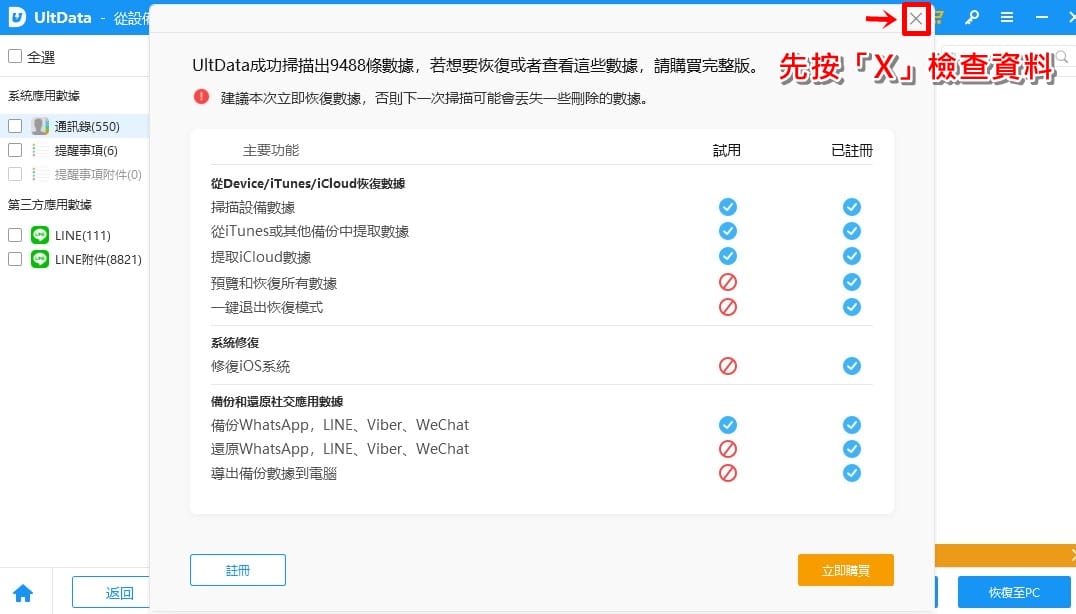Click registered checkmark for 導出備份數據到電腦
Viewport: 1076px width, 614px height.
[852, 473]
